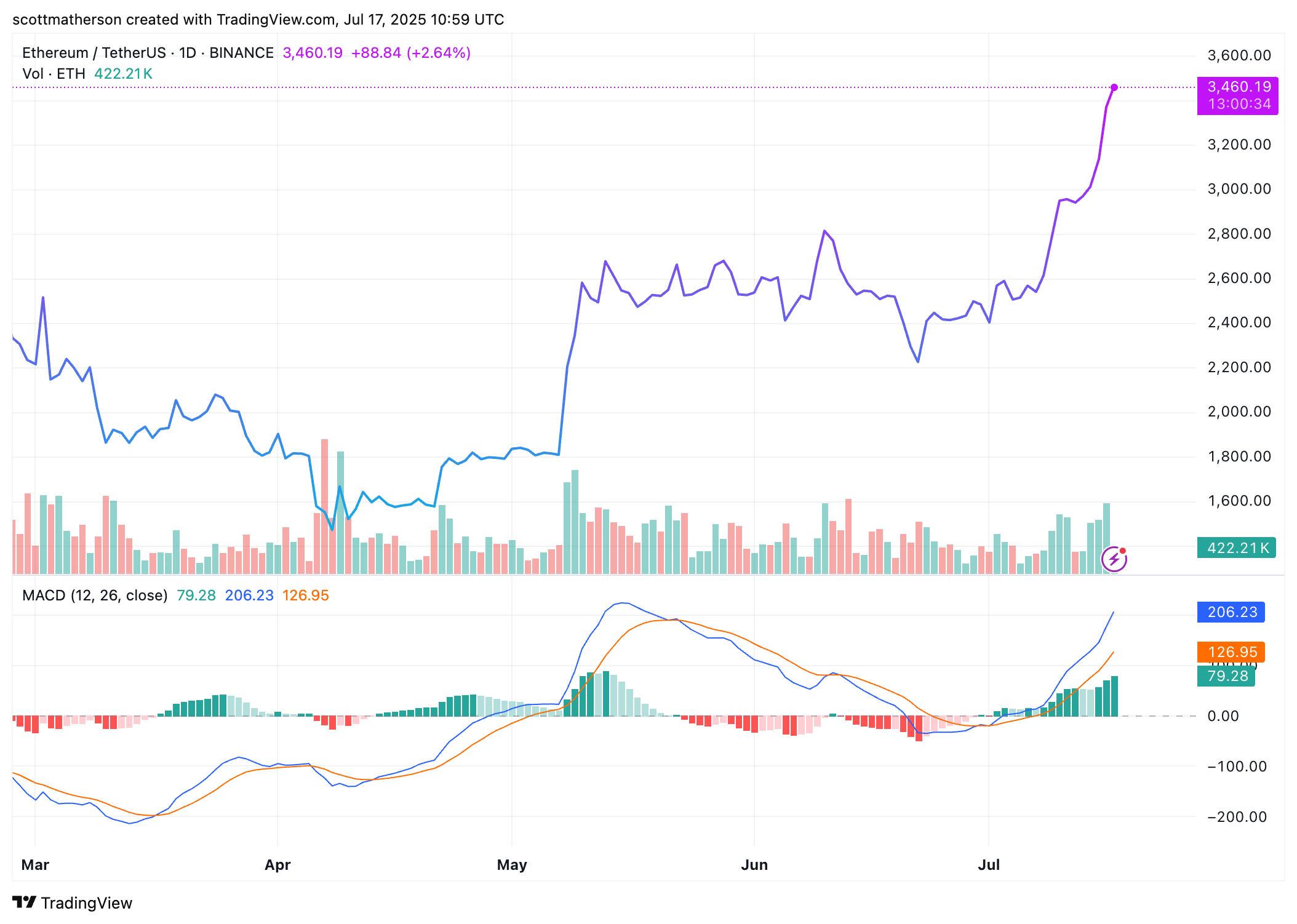Click the Jul label on time axis
The image size is (1297, 924).
[989, 865]
